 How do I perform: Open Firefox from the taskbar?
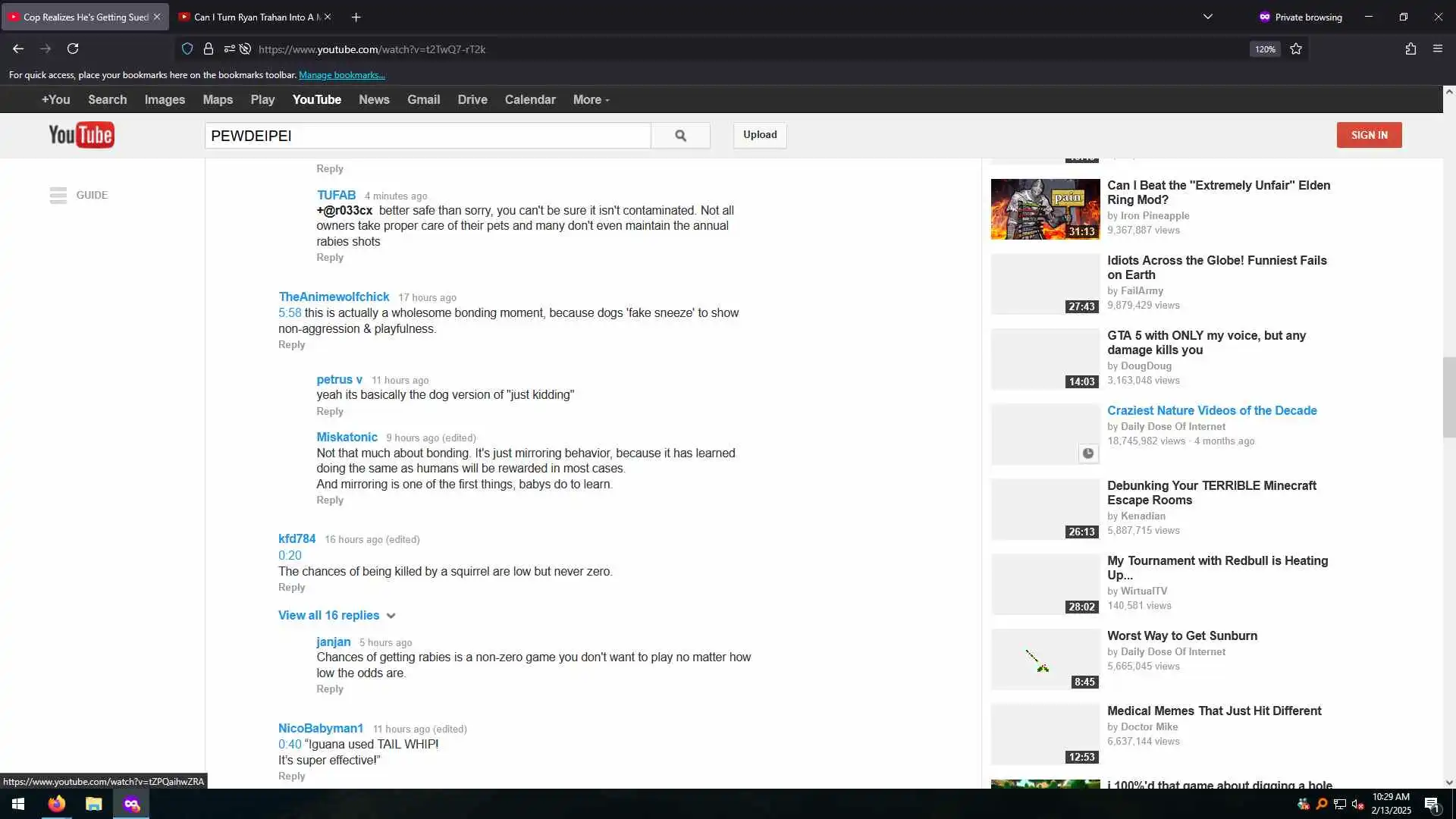pyautogui.click(x=57, y=804)
